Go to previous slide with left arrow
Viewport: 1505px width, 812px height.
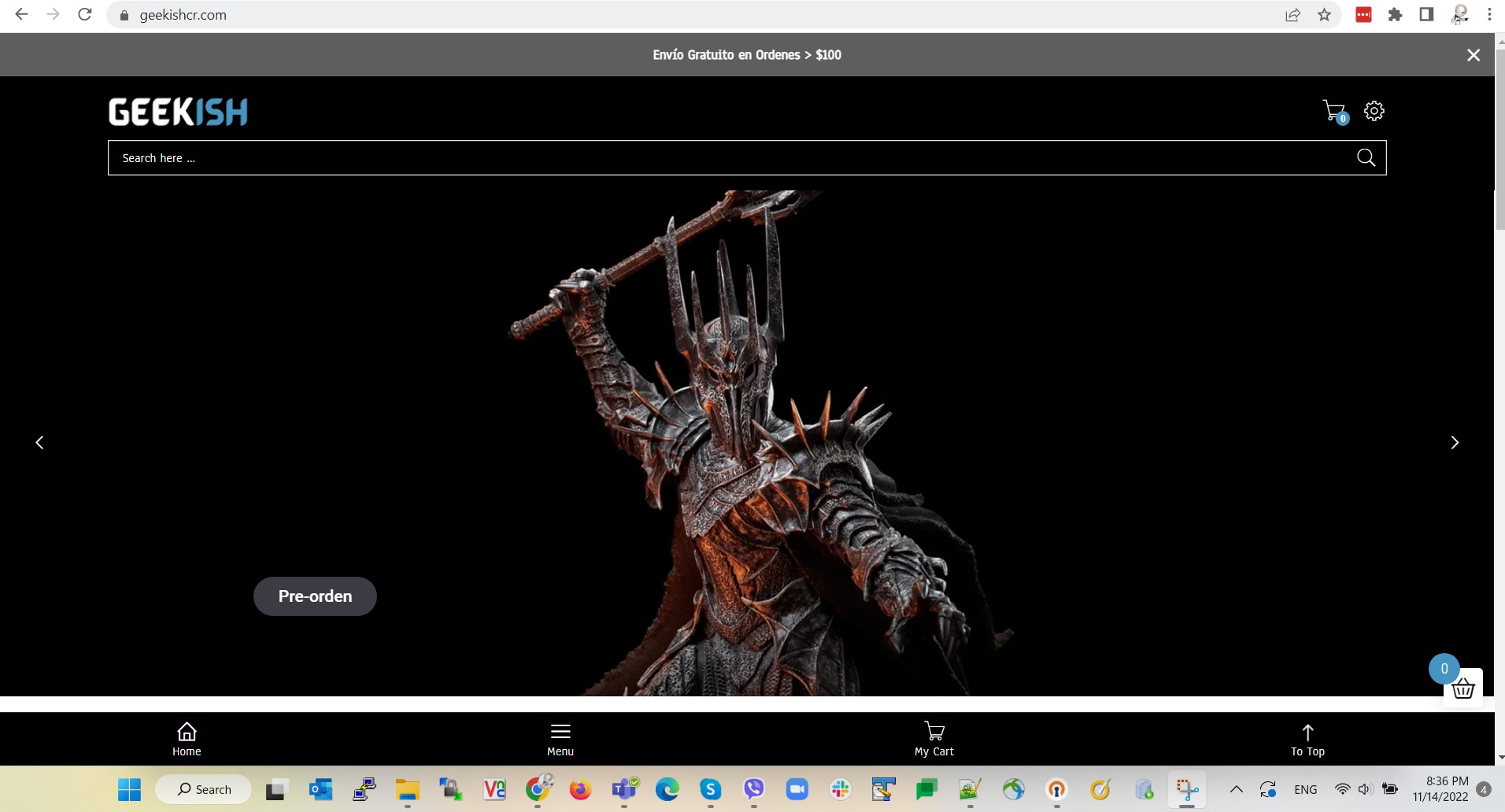point(39,442)
